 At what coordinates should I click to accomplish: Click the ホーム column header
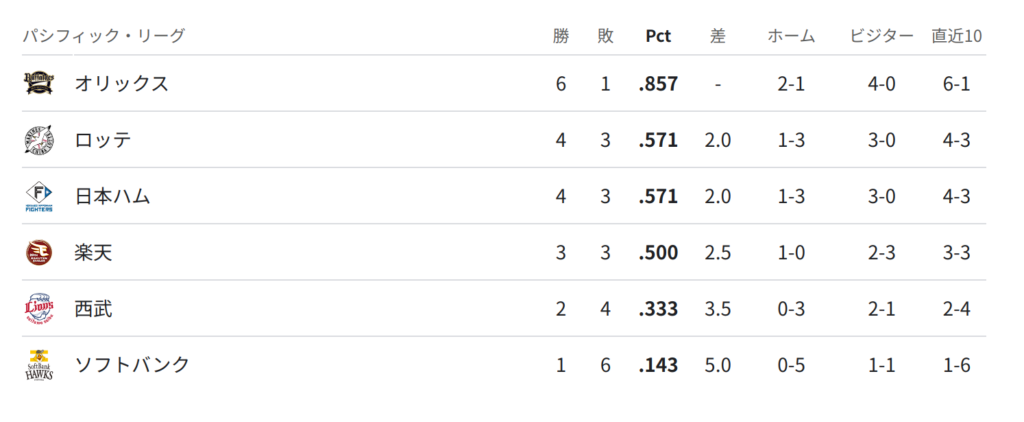(x=791, y=36)
